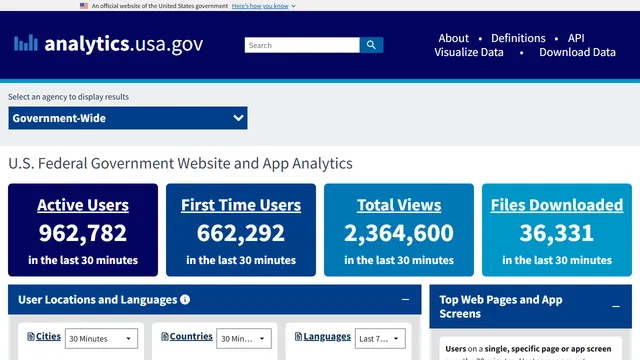Open the Languages data link
This screenshot has height=360, width=640.
[x=327, y=336]
